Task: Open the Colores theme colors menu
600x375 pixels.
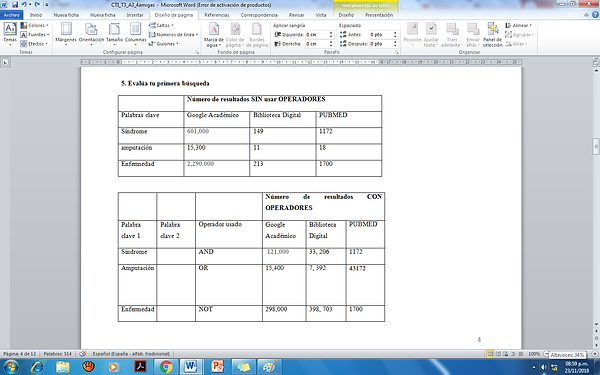Action: click(34, 25)
